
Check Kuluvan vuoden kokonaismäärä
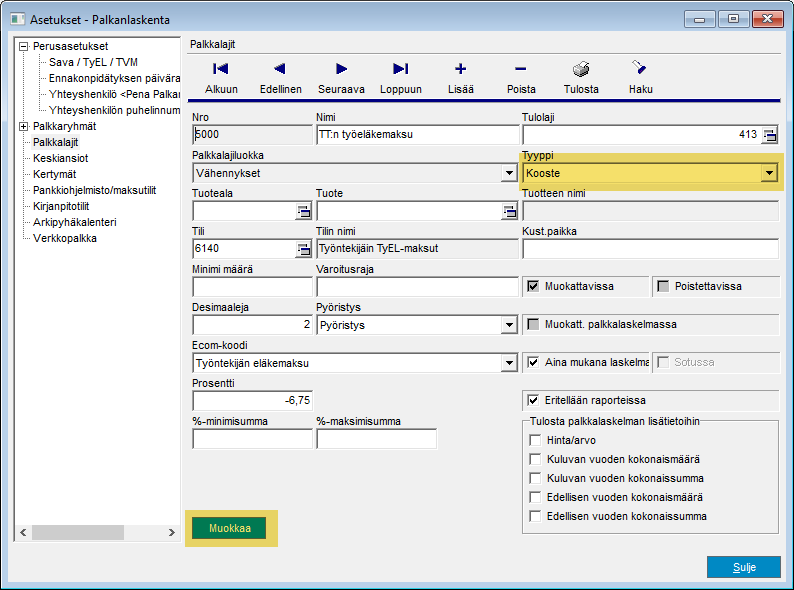point(535,459)
